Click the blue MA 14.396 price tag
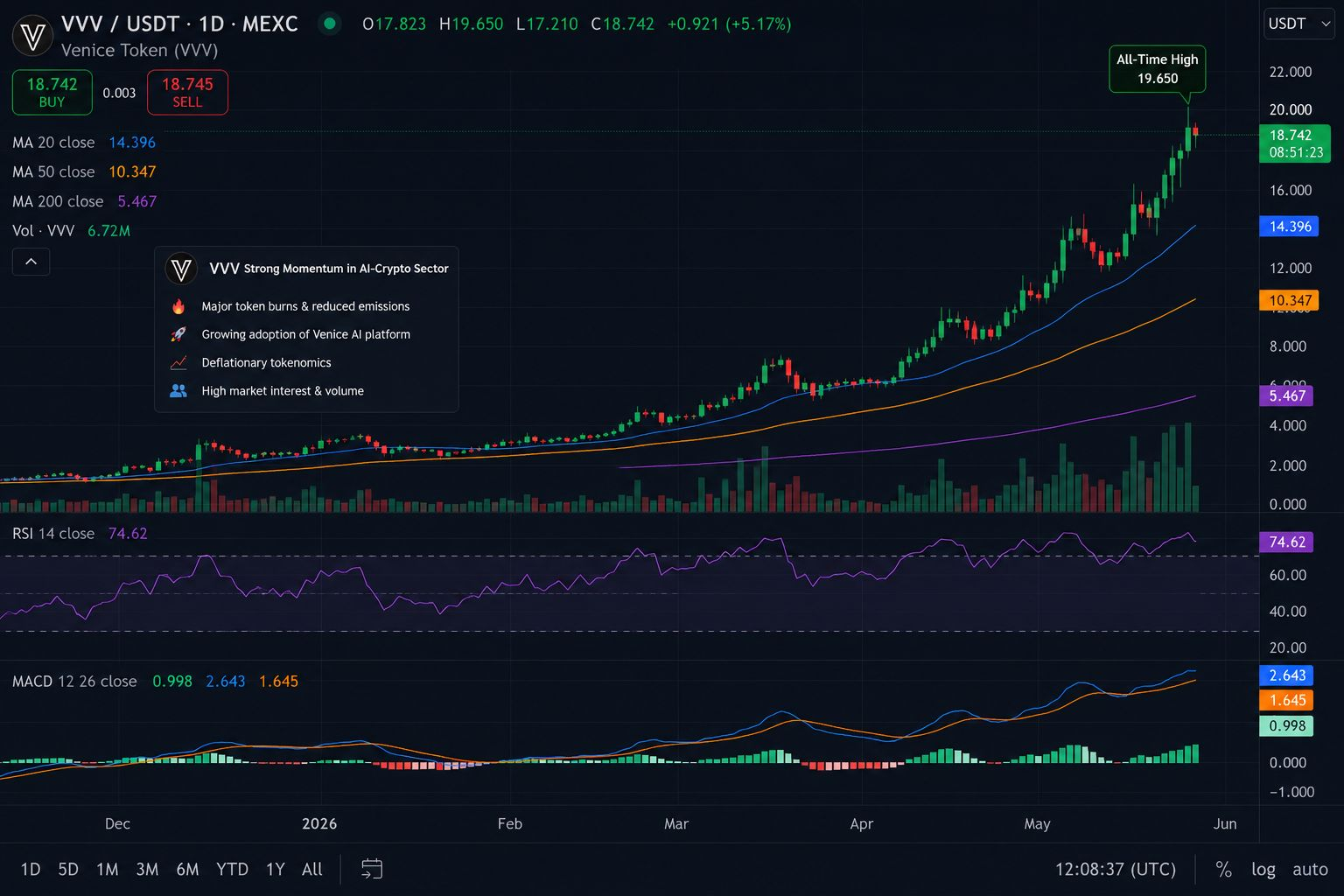Screen dimensions: 1344x896 1290,227
